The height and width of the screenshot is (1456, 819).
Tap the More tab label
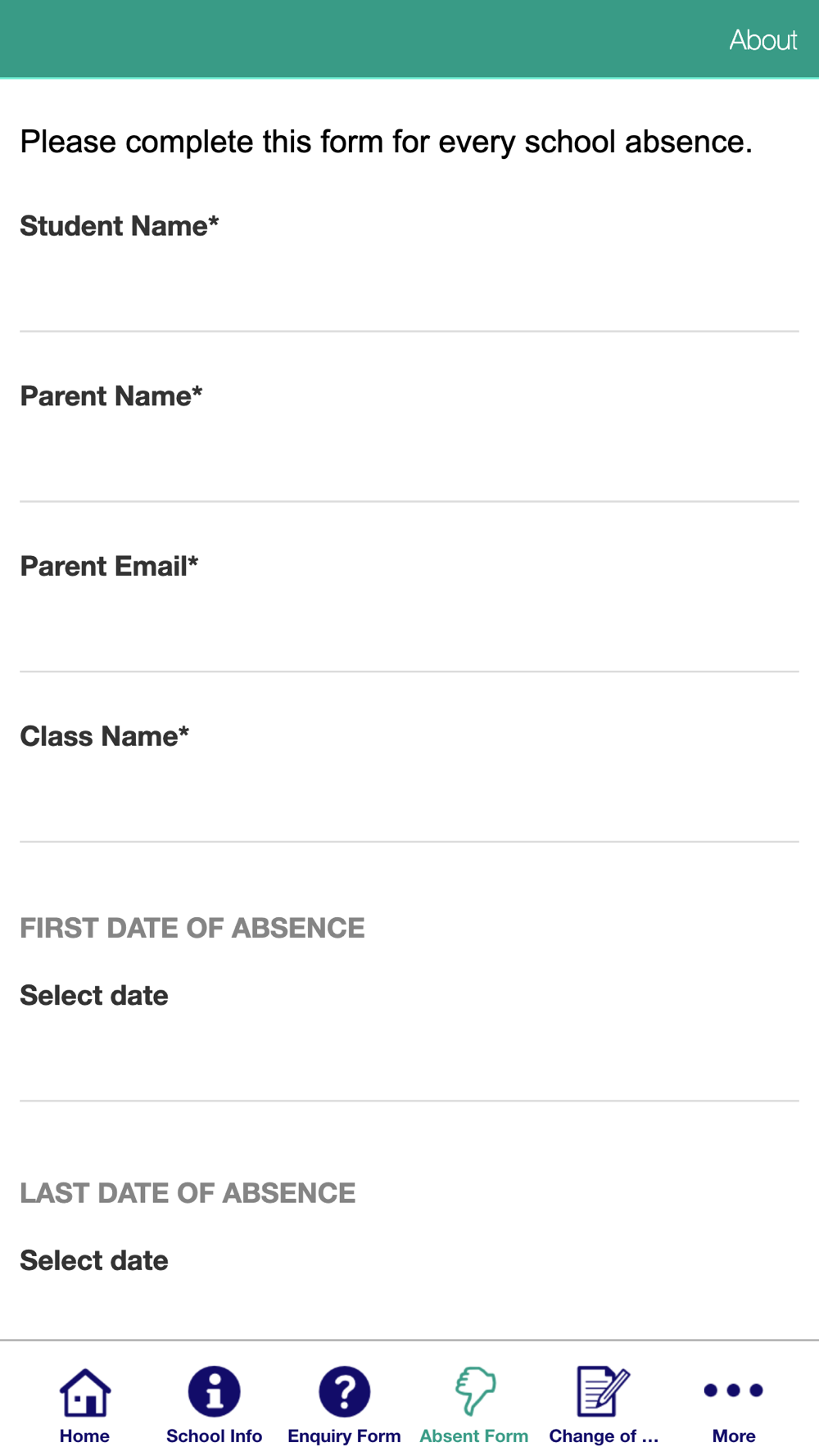[x=733, y=1436]
